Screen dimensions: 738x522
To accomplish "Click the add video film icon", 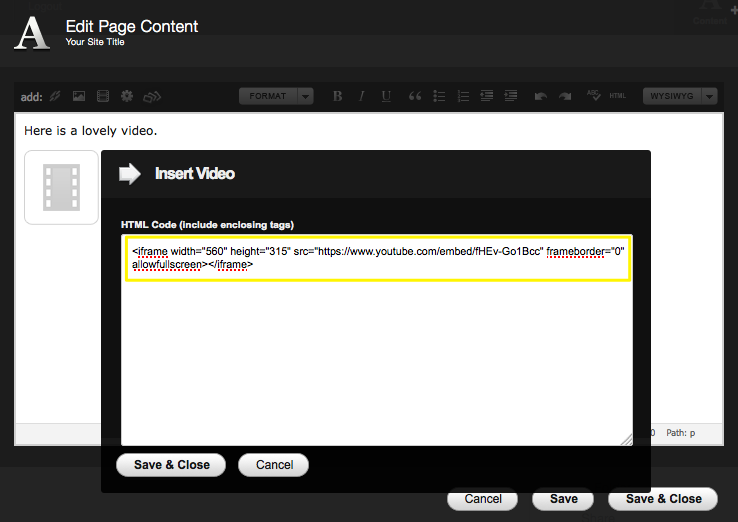I will [x=102, y=97].
